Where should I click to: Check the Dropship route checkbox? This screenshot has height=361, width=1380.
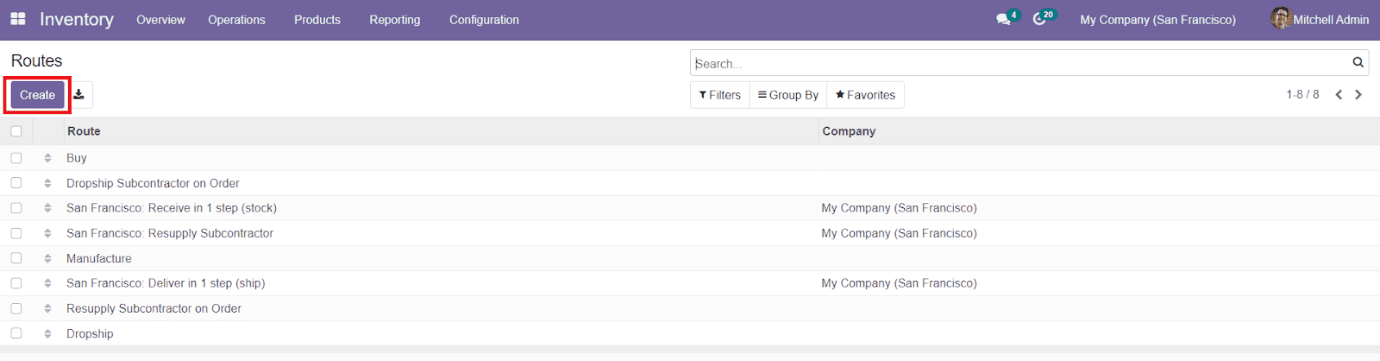point(16,333)
